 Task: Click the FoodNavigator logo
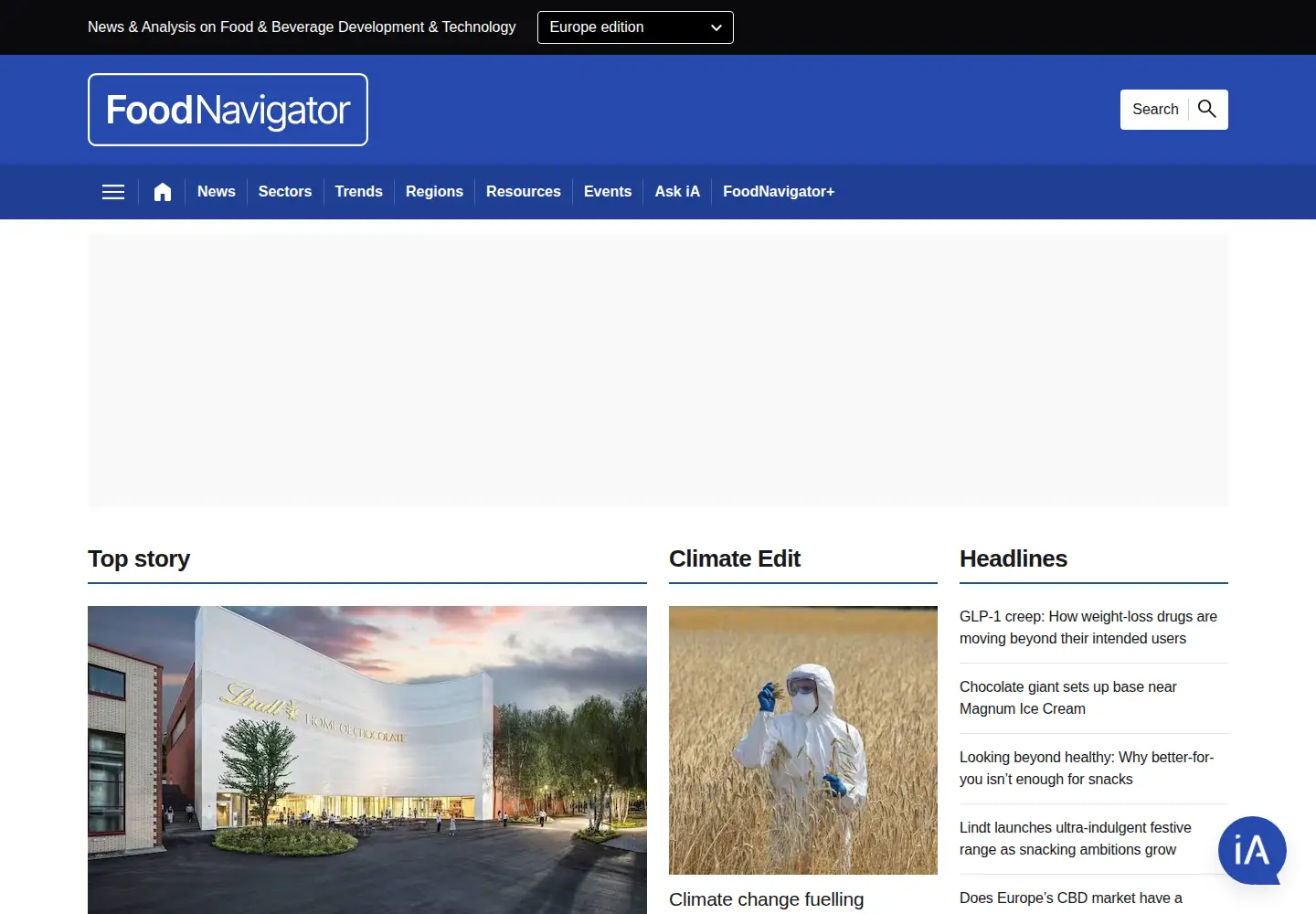(x=228, y=110)
